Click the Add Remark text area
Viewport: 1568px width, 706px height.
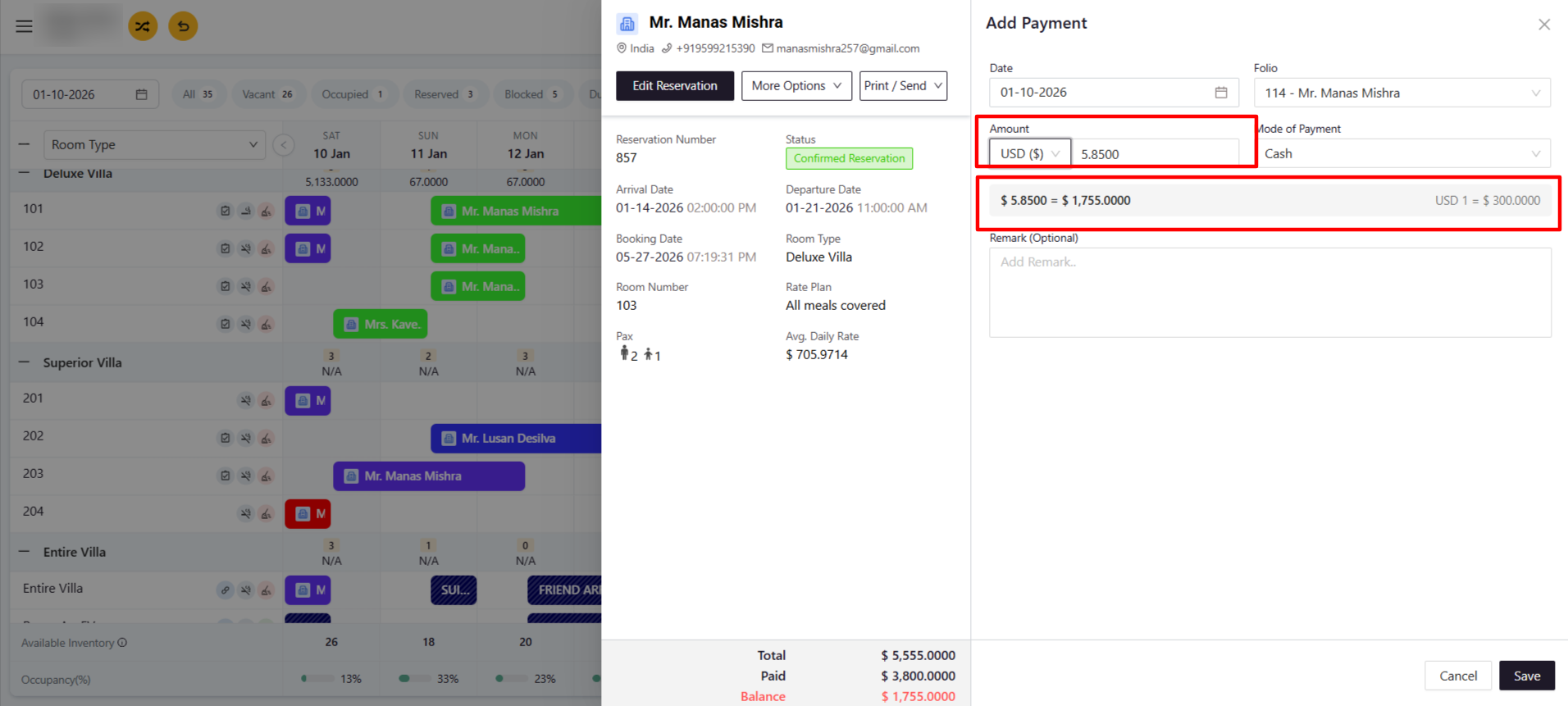[1270, 293]
